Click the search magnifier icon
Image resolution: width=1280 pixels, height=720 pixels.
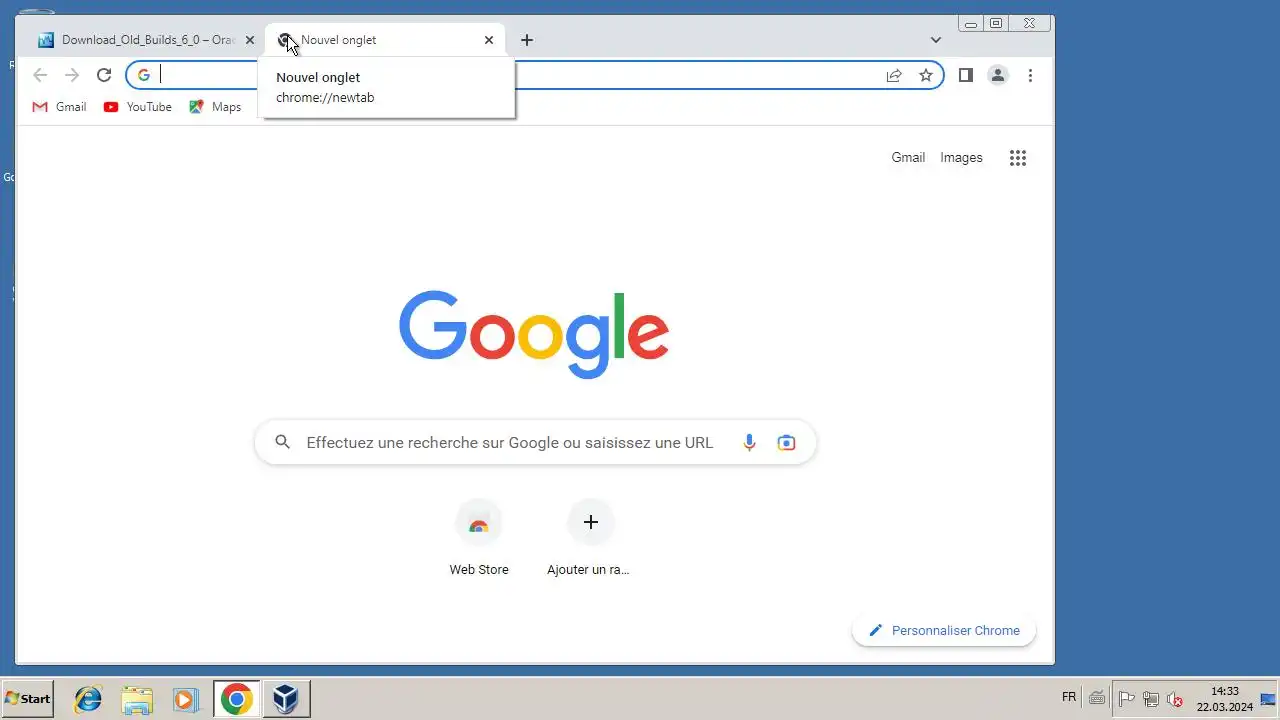(x=283, y=442)
